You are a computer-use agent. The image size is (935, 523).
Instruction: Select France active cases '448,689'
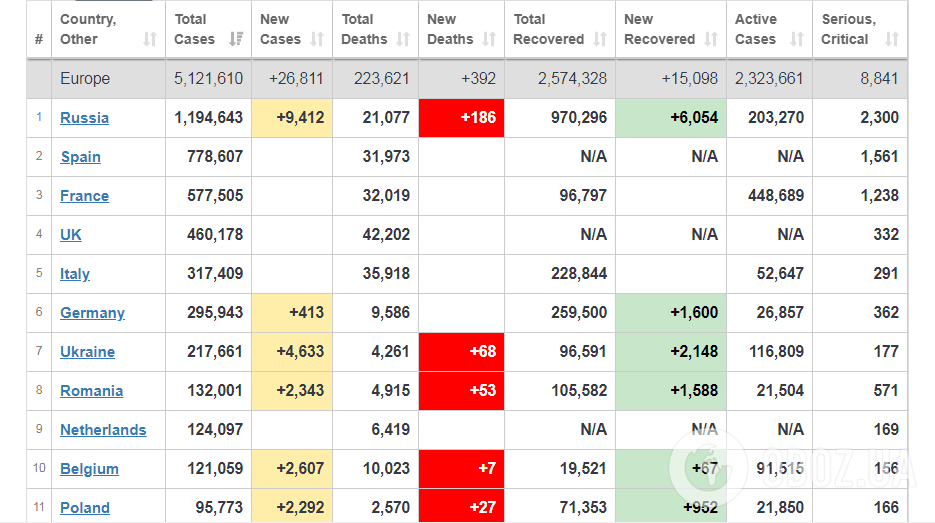click(x=776, y=196)
